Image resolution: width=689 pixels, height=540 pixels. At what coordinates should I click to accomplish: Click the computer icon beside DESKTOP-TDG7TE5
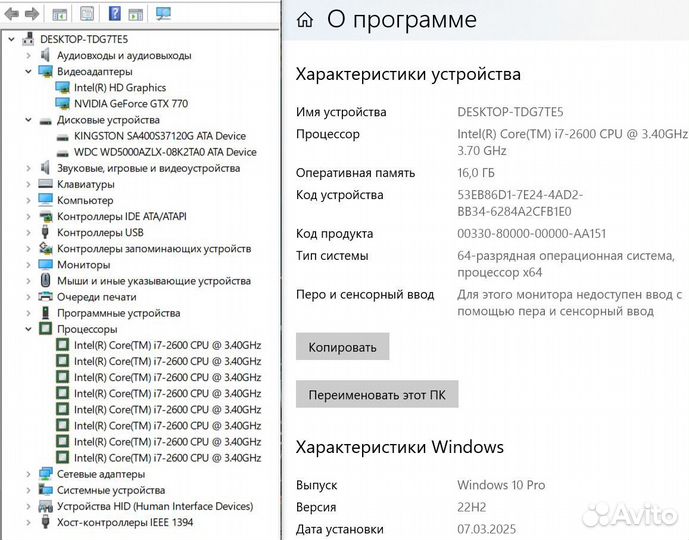click(x=28, y=39)
